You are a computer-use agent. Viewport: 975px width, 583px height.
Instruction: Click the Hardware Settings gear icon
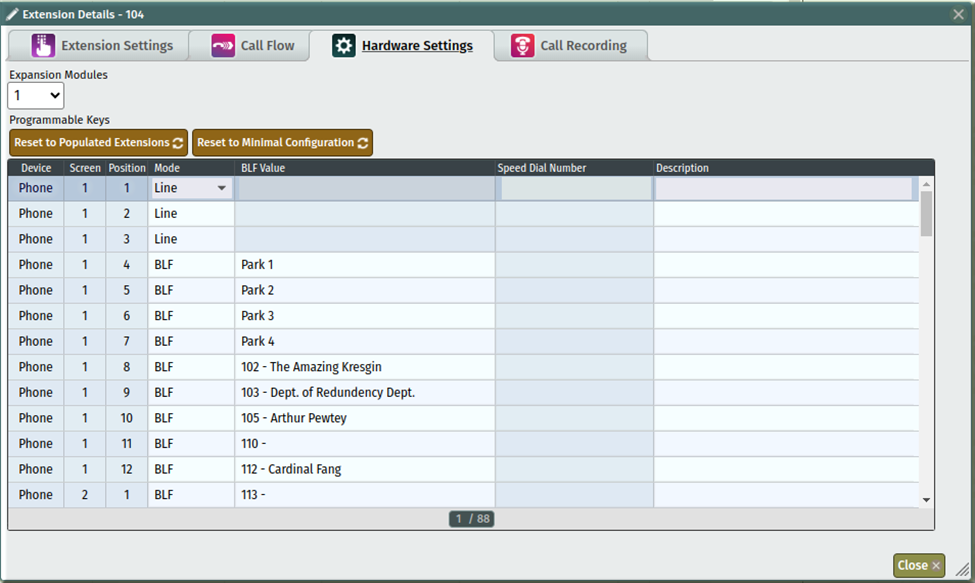344,46
